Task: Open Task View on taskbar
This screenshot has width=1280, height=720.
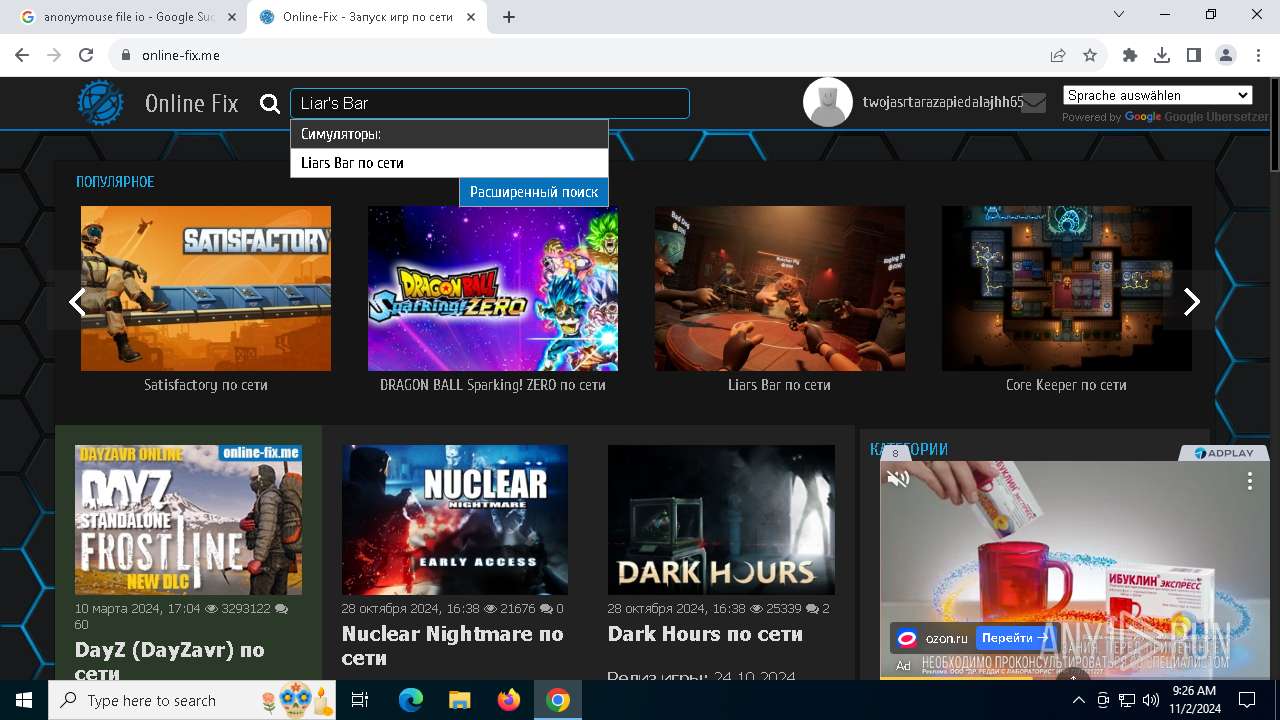Action: coord(360,700)
